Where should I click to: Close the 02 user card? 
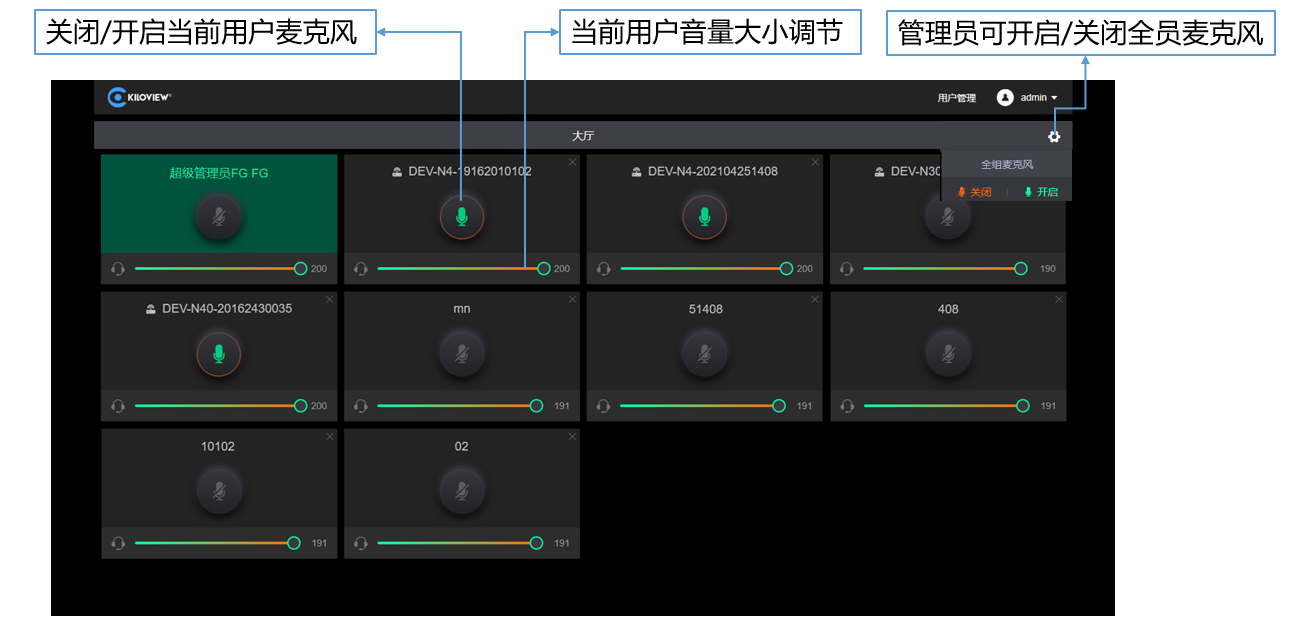pos(573,437)
